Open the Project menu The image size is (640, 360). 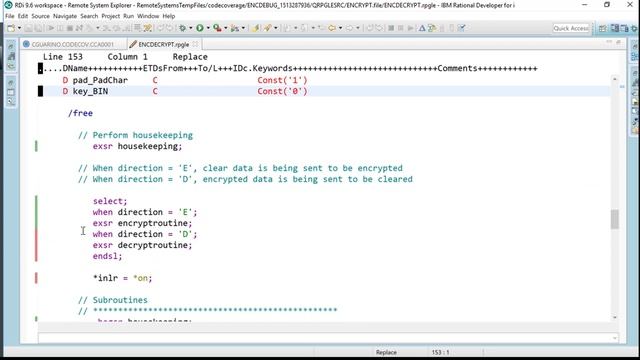[111, 16]
